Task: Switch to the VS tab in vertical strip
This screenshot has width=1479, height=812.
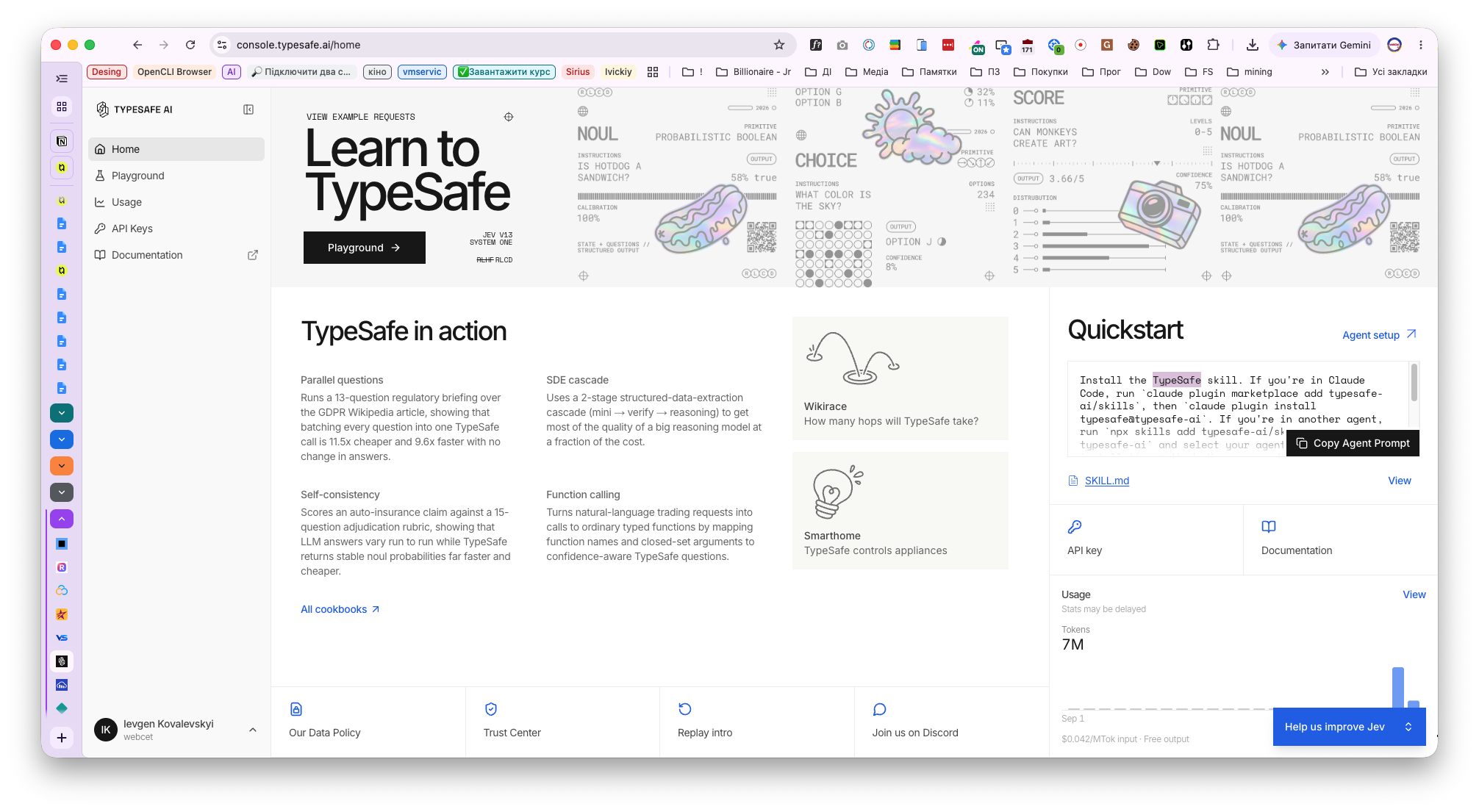Action: (x=62, y=638)
